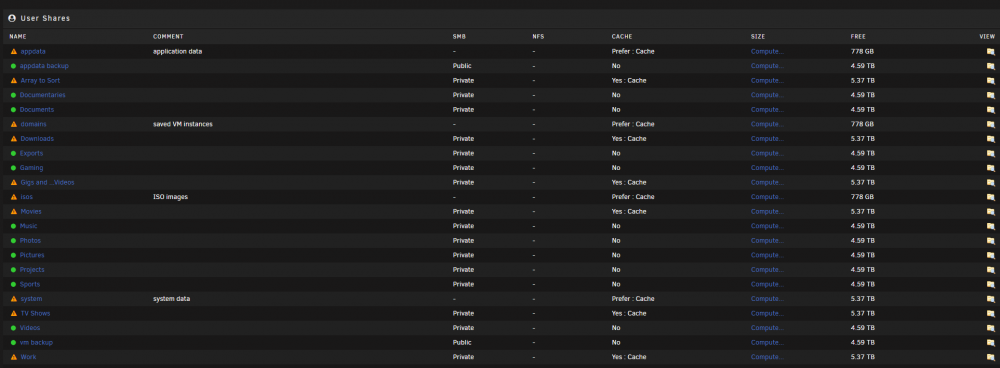Open the view folder icon for Gaming
This screenshot has height=368, width=1000.
pyautogui.click(x=990, y=168)
